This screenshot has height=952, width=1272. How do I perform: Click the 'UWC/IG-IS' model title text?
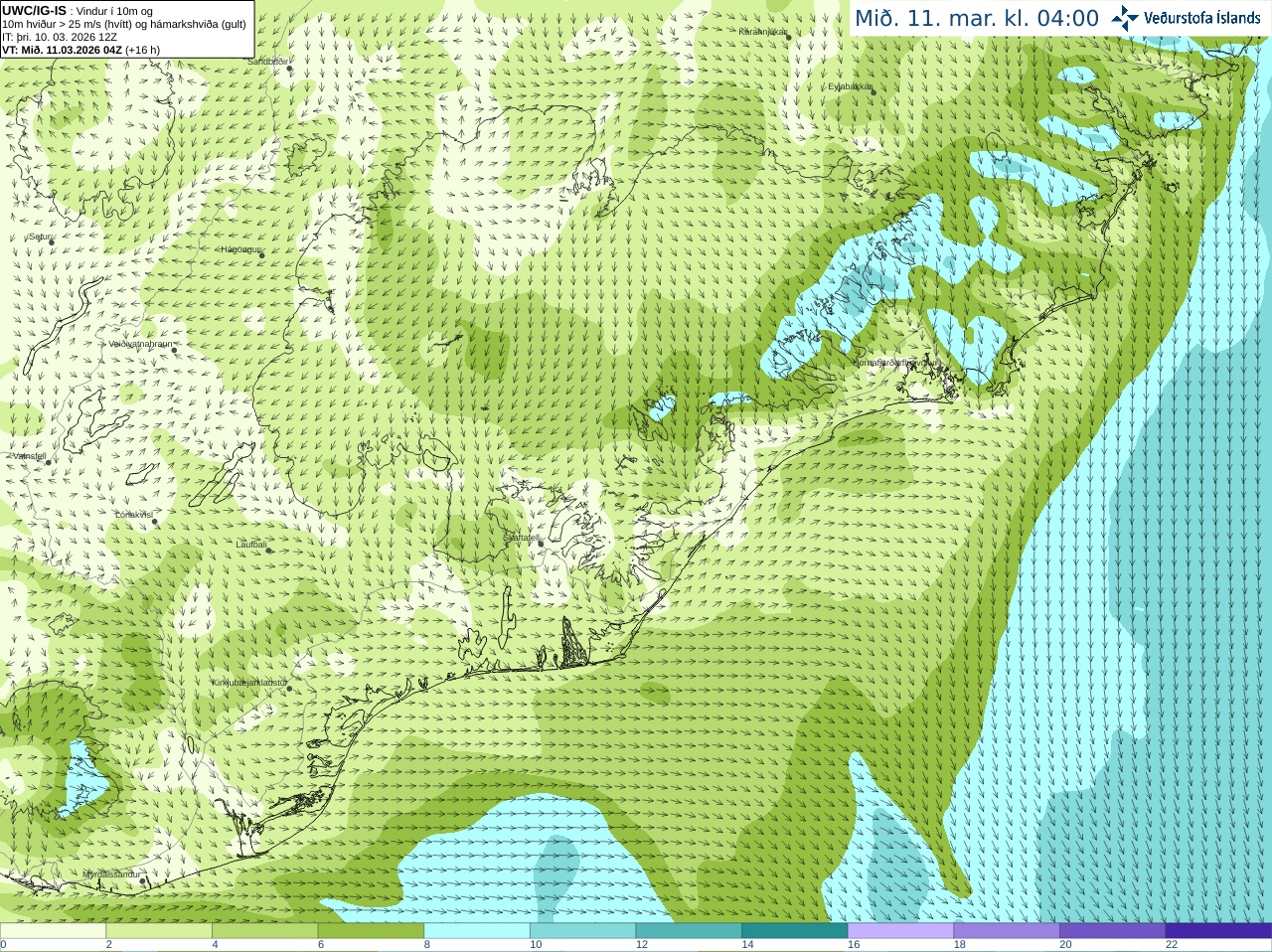pos(34,10)
